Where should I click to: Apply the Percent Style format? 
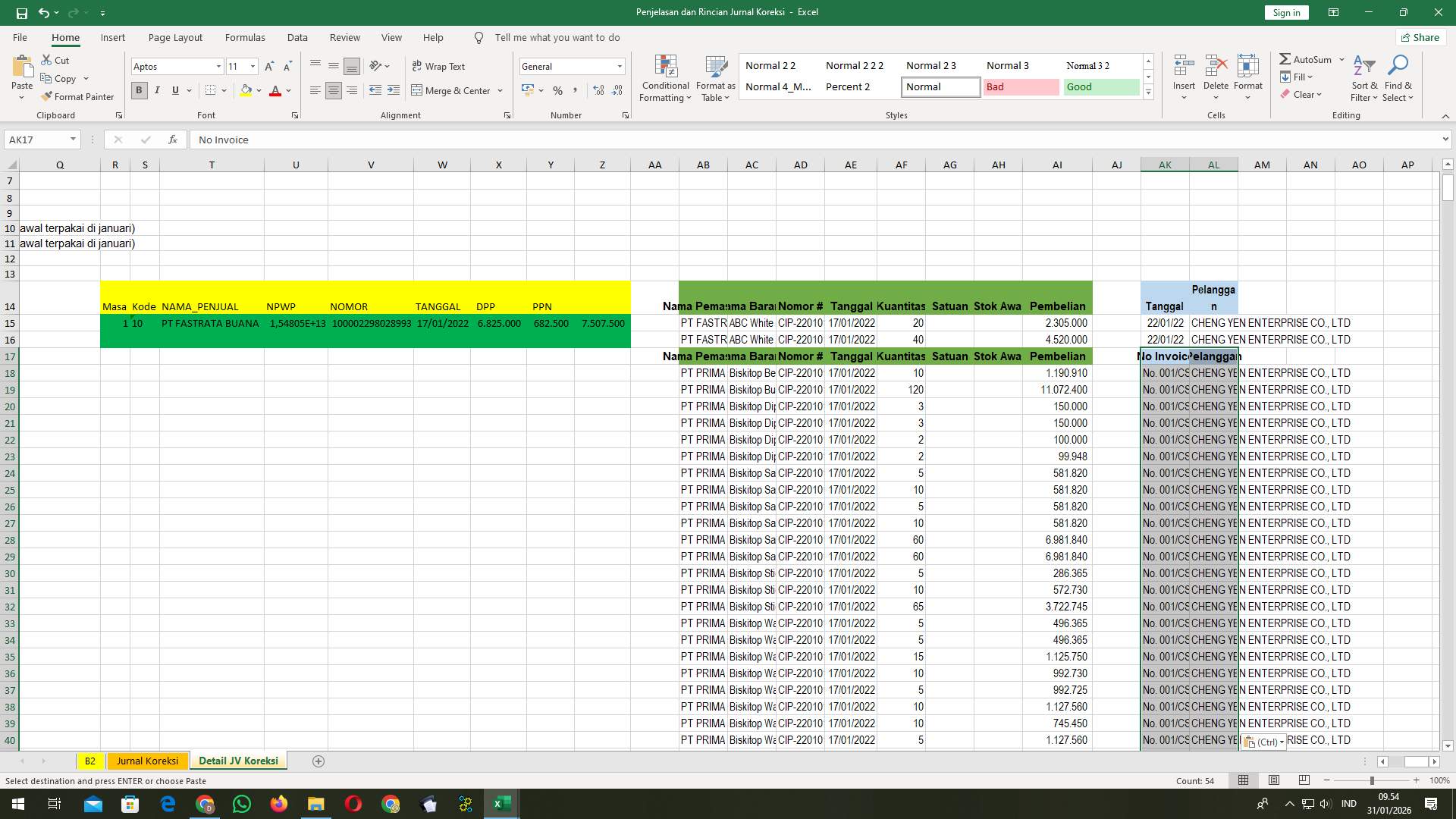(558, 90)
